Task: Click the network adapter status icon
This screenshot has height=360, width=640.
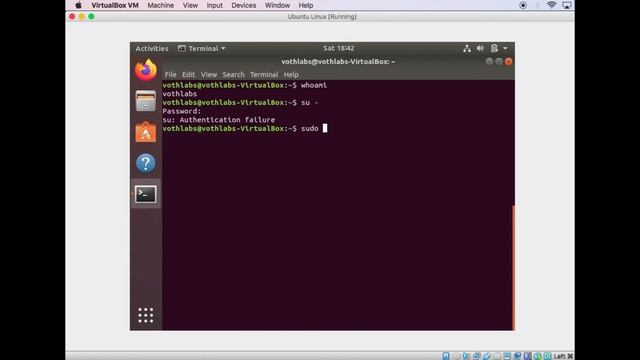Action: (x=476, y=356)
